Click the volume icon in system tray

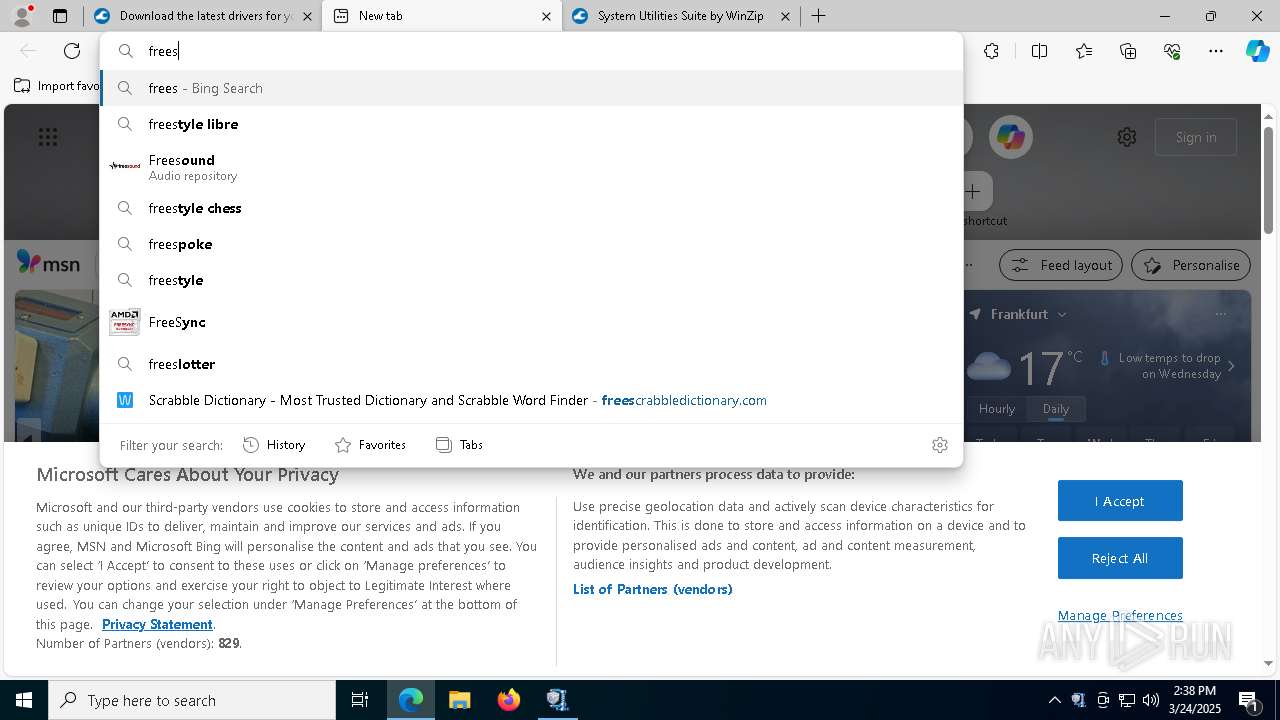point(1151,700)
